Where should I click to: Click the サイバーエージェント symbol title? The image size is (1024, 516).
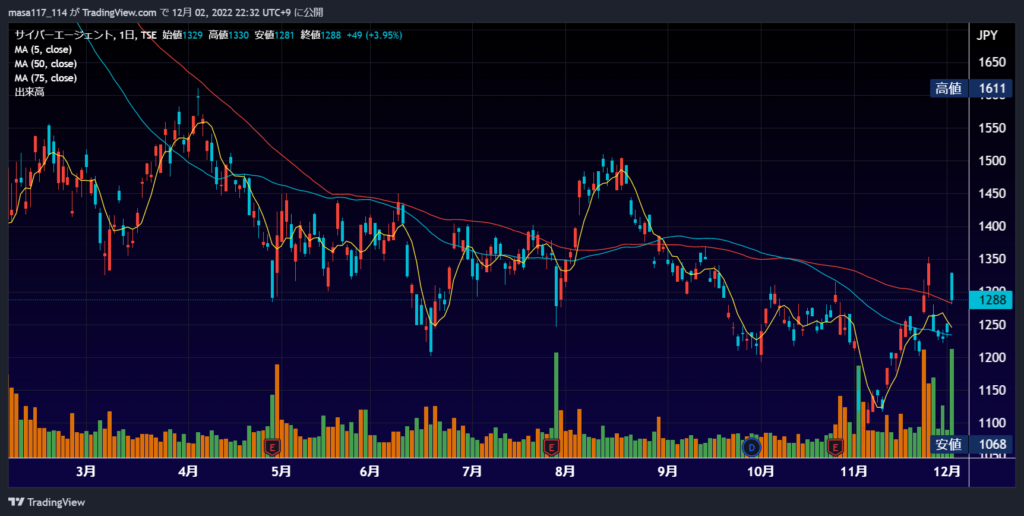point(63,35)
